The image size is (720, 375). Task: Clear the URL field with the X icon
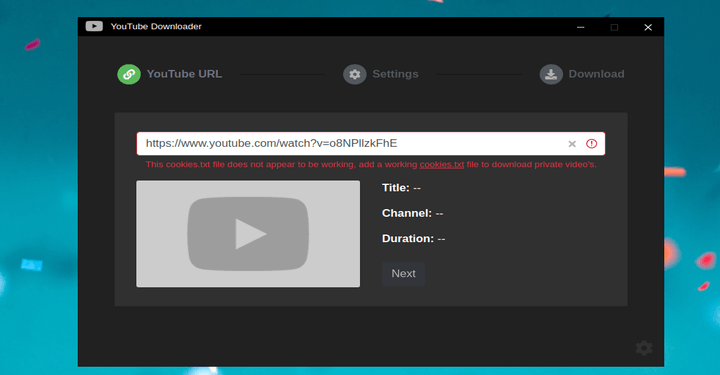pyautogui.click(x=572, y=144)
